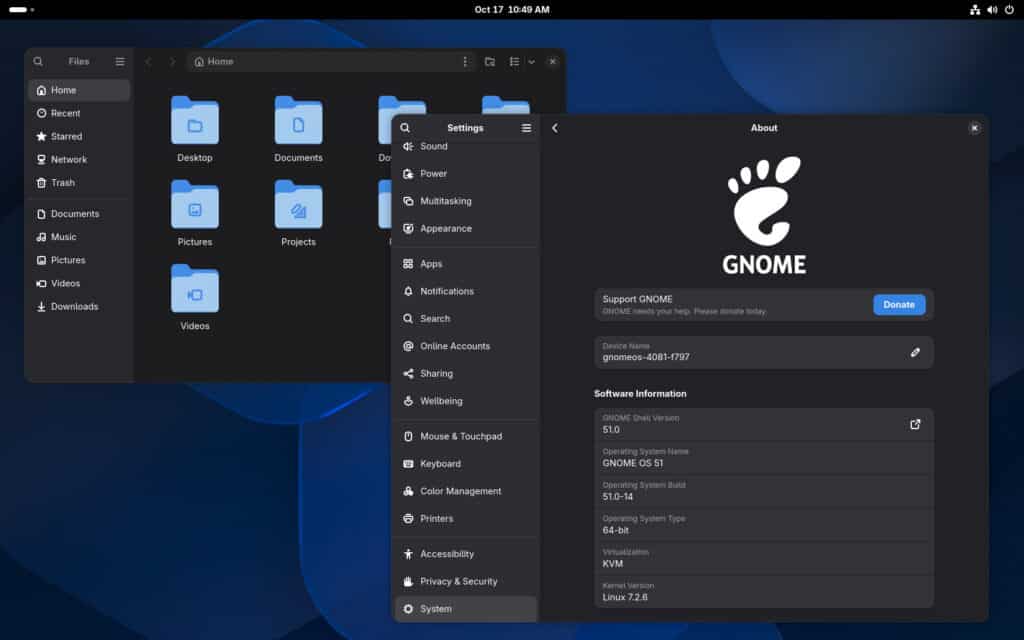
Task: Open the clock and calendar menu
Action: coord(512,10)
